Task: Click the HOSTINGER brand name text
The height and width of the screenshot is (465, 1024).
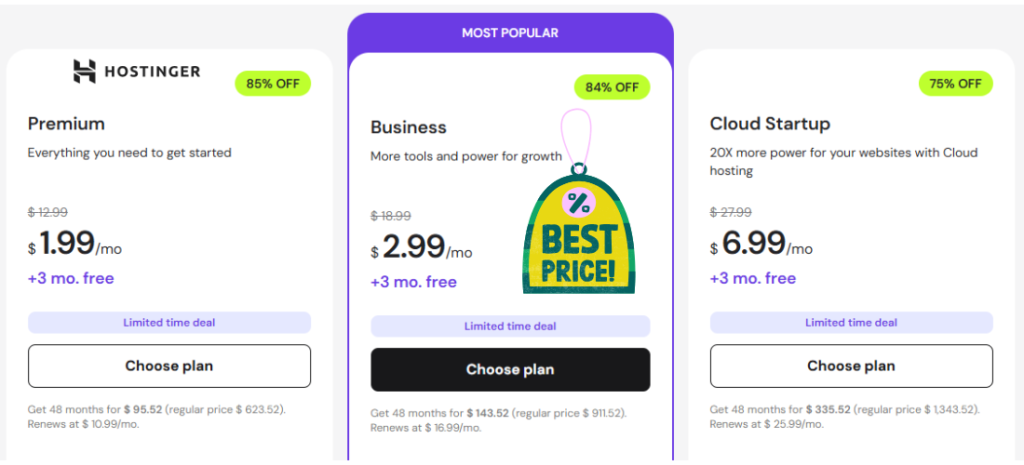Action: point(153,71)
